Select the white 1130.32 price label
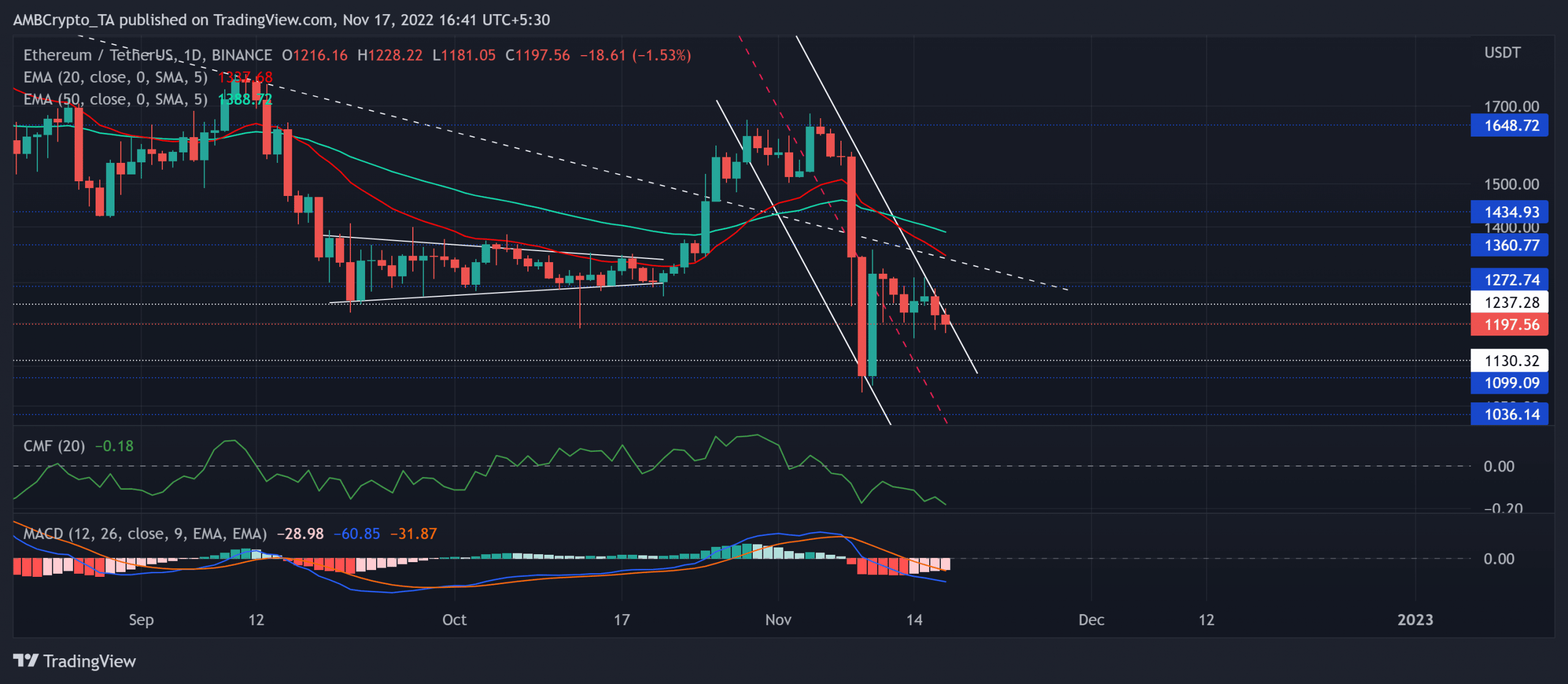This screenshot has height=684, width=1568. (1509, 360)
